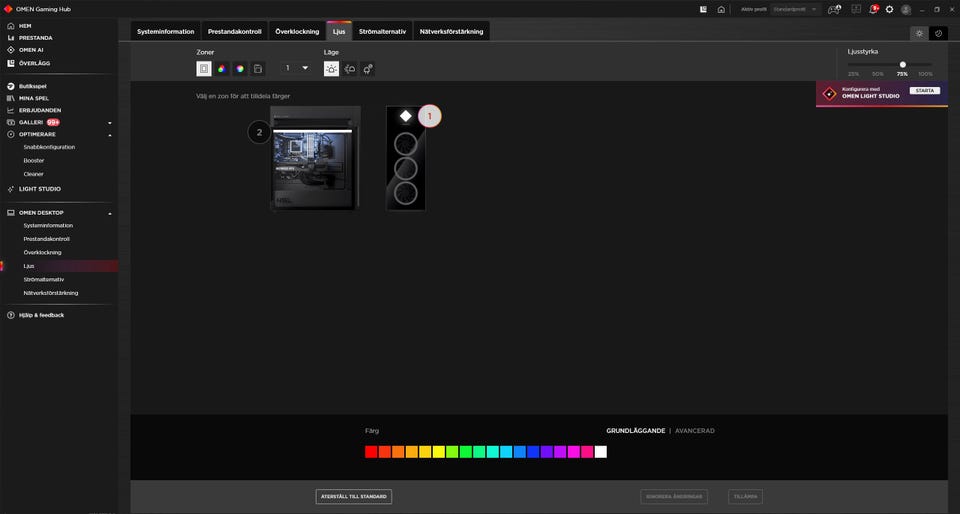960x514 pixels.
Task: Click the gamepad controller icon
Action: point(834,9)
